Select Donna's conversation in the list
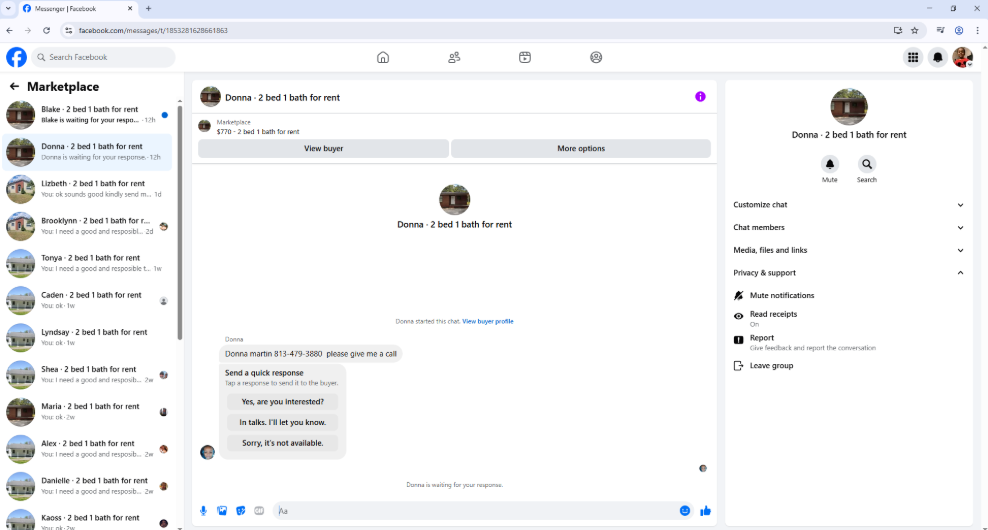988x530 pixels. [x=87, y=152]
